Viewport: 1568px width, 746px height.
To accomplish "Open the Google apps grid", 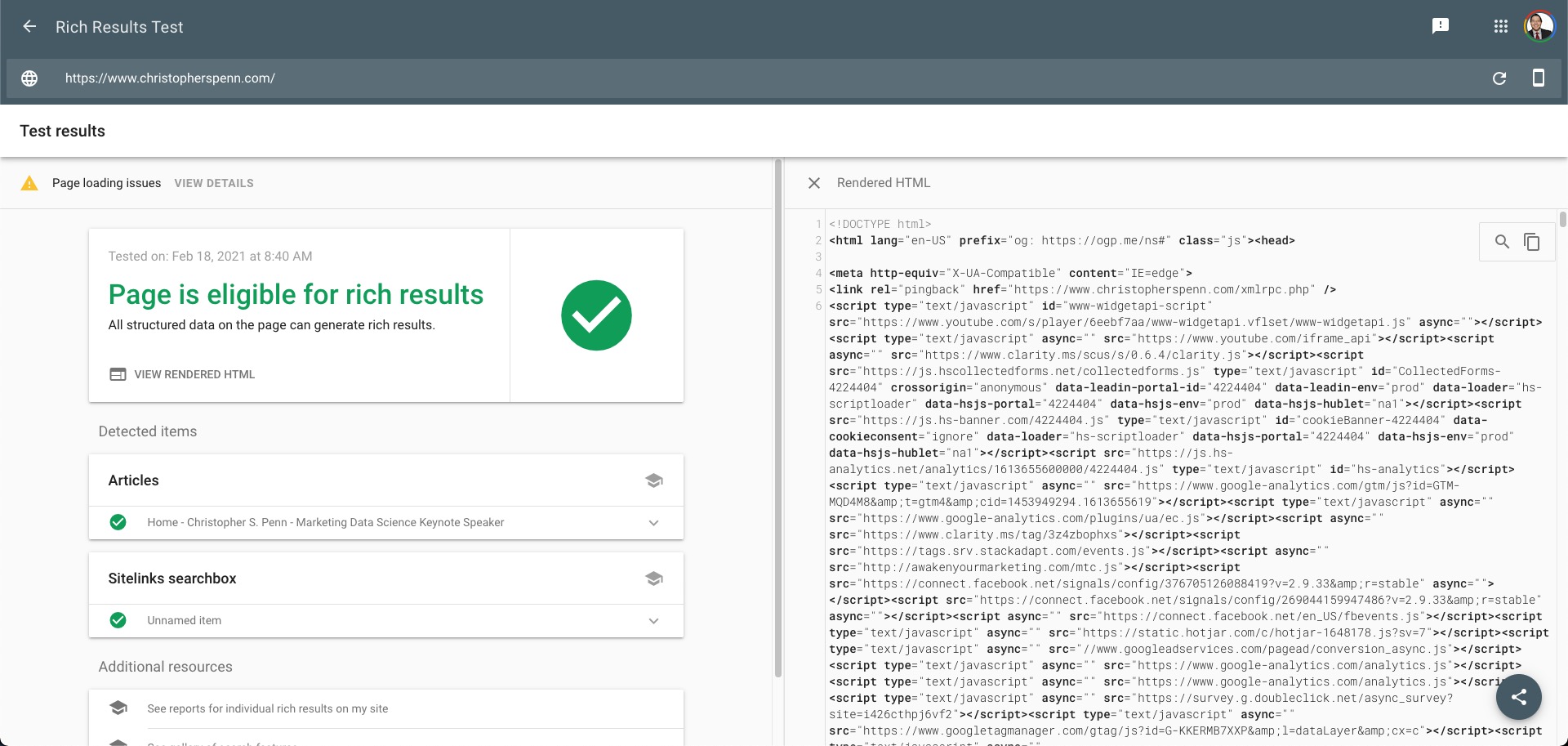I will pos(1501,26).
